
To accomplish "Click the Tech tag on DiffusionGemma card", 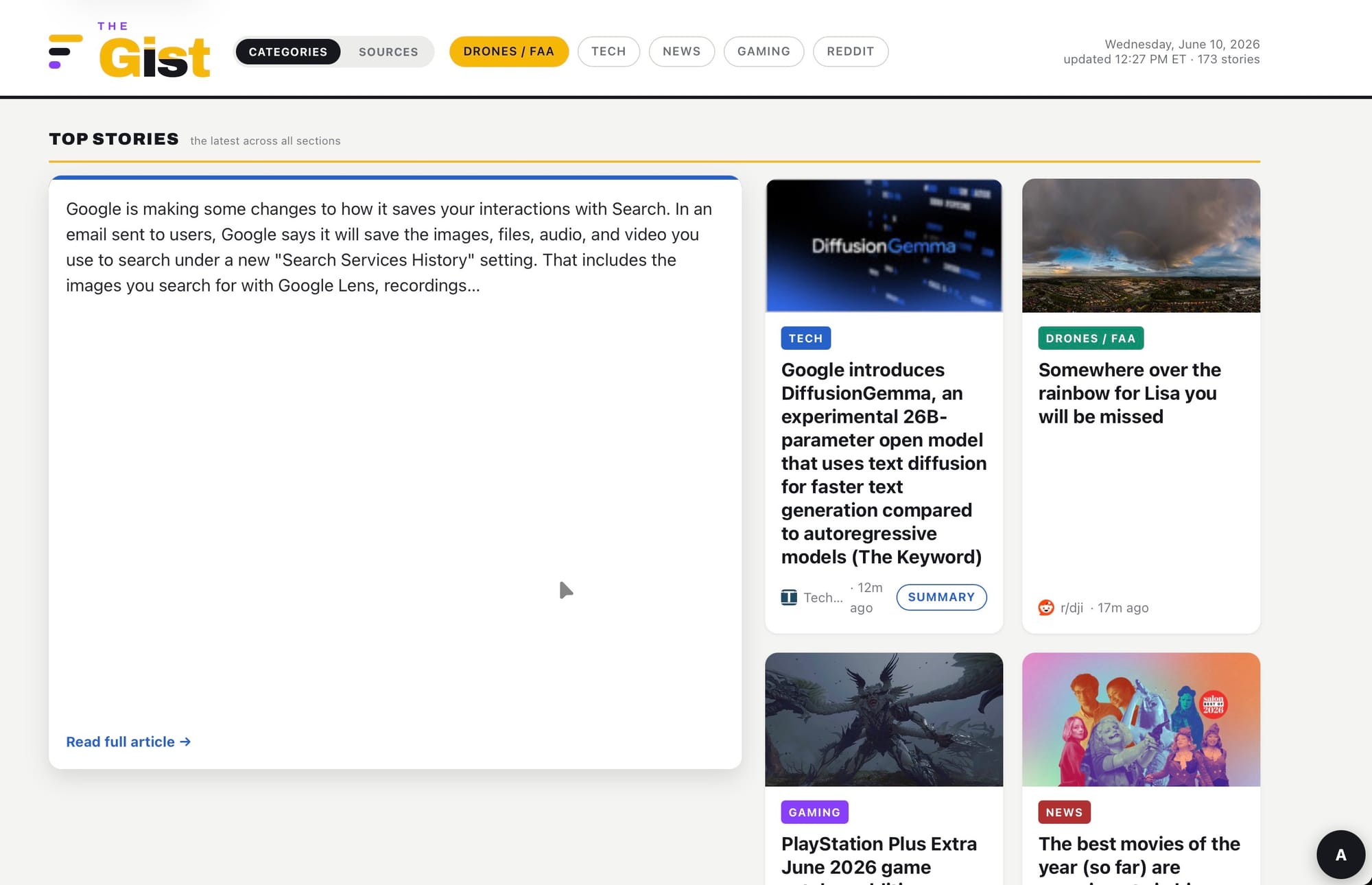I will (x=805, y=338).
